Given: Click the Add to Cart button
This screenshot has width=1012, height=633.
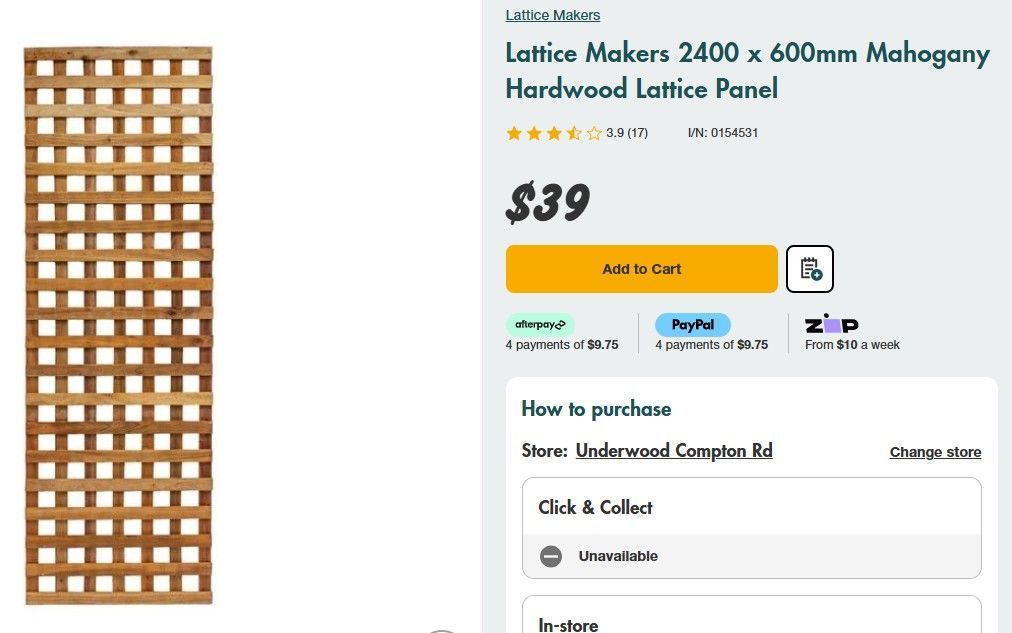Looking at the screenshot, I should click(641, 268).
